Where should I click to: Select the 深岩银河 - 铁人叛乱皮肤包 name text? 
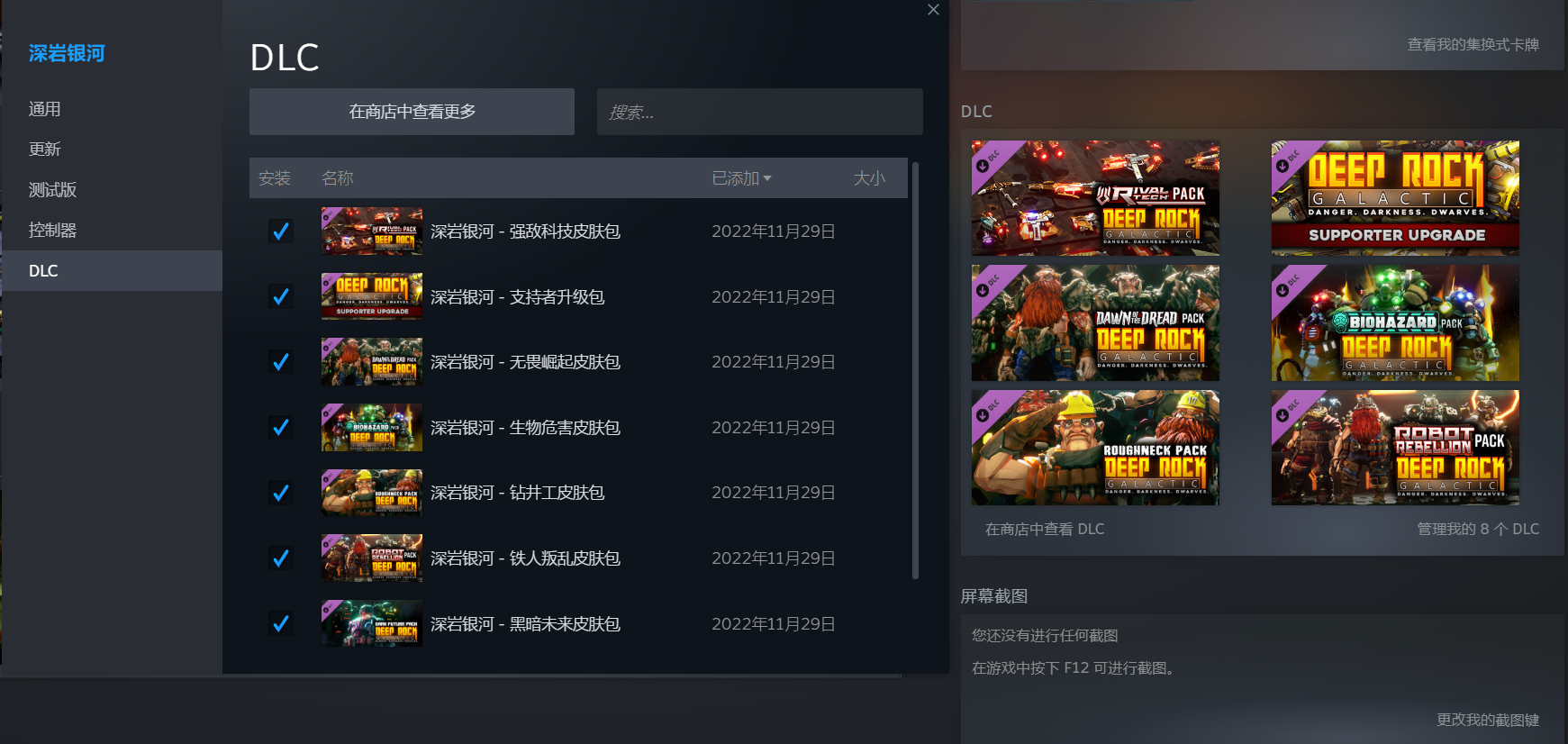tap(525, 558)
